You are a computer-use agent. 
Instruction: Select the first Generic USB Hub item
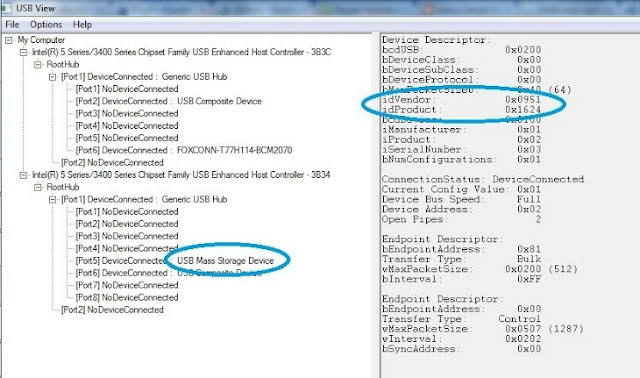click(x=144, y=77)
